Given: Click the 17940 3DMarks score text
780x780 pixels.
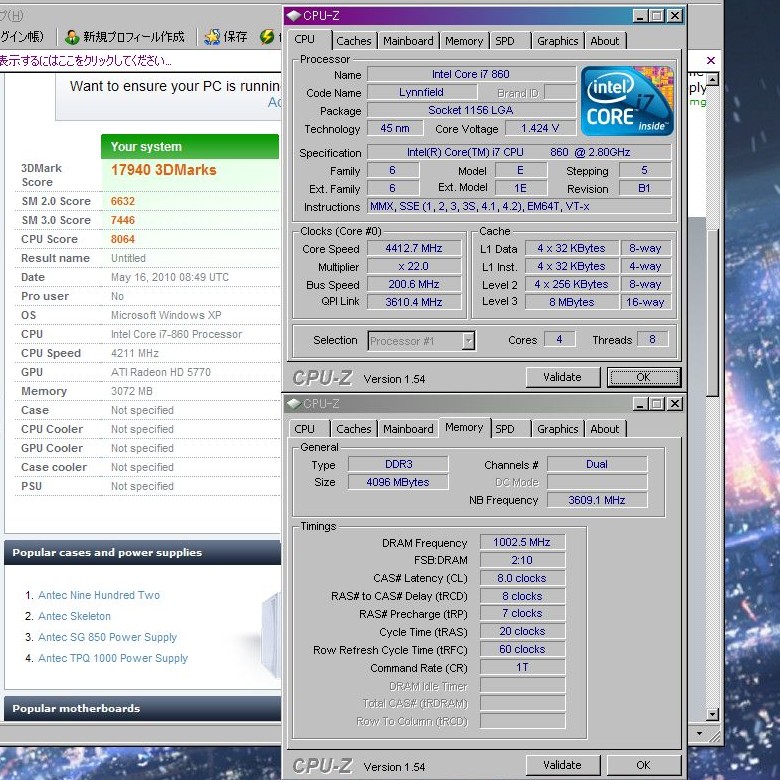Looking at the screenshot, I should [x=164, y=170].
